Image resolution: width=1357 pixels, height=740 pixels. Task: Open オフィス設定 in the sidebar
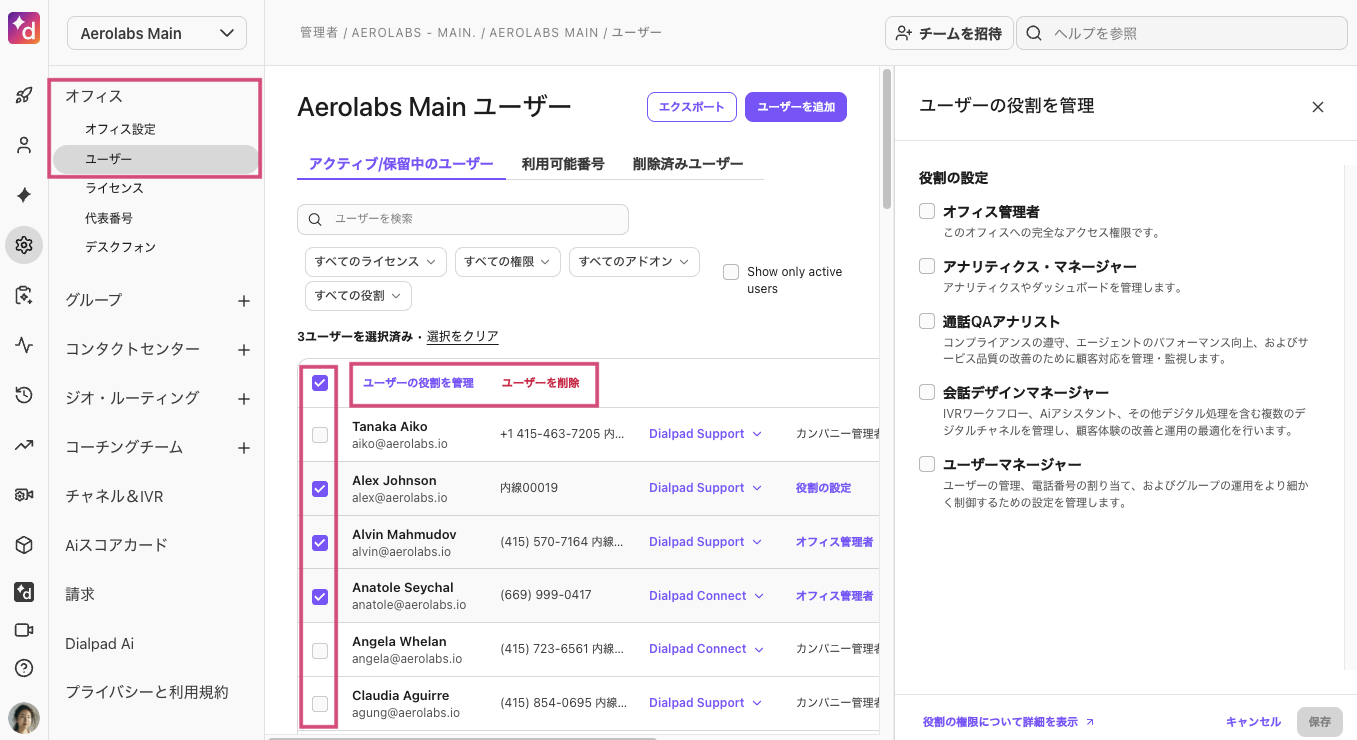(x=120, y=130)
